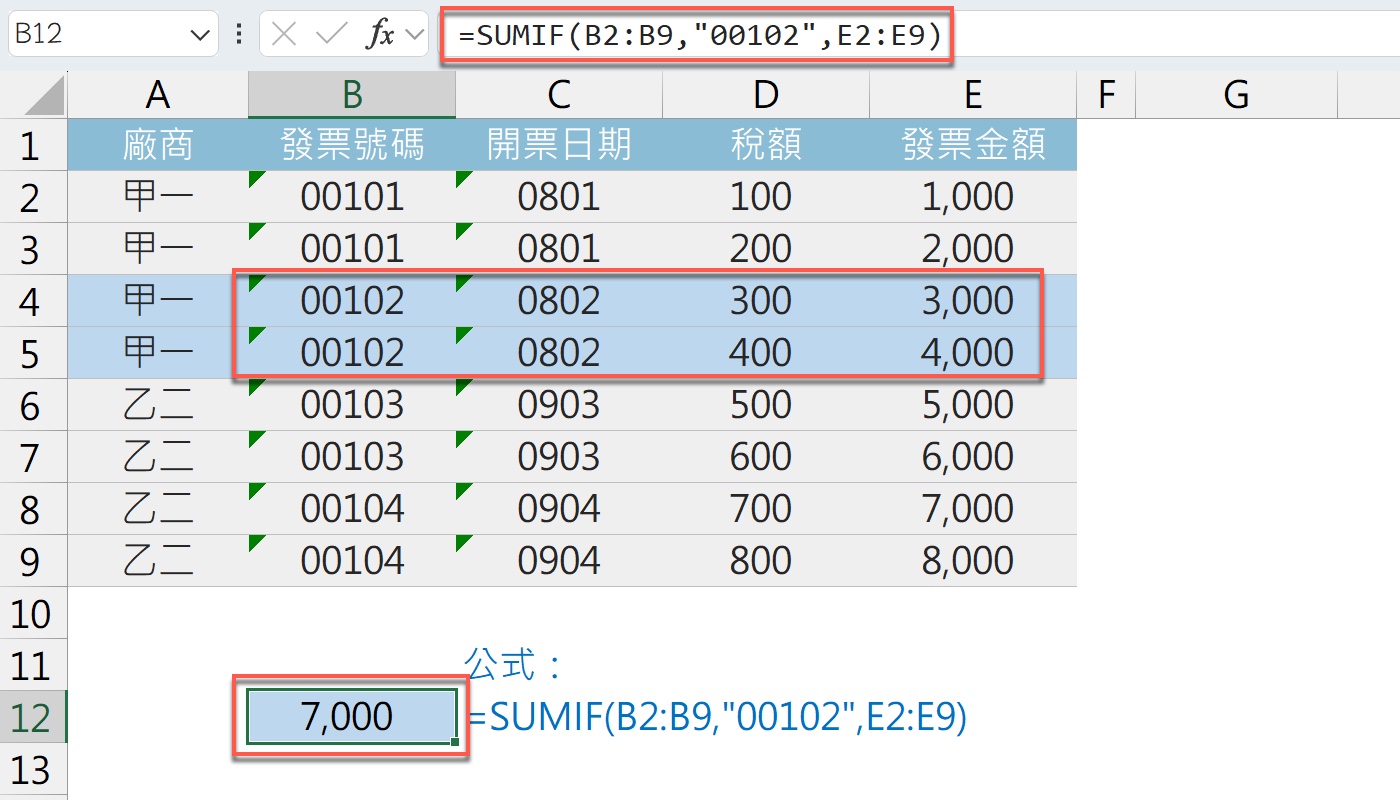Select cell with amount 2,000
The width and height of the screenshot is (1400, 800).
tap(973, 249)
